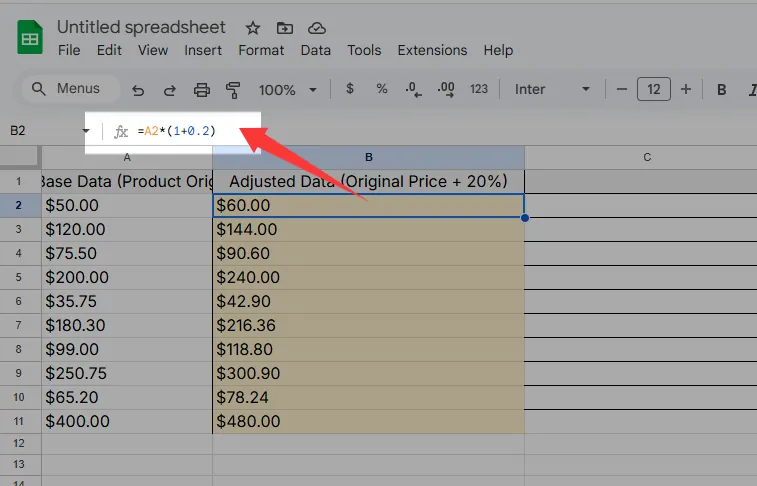Click the Menus search box

click(x=68, y=89)
